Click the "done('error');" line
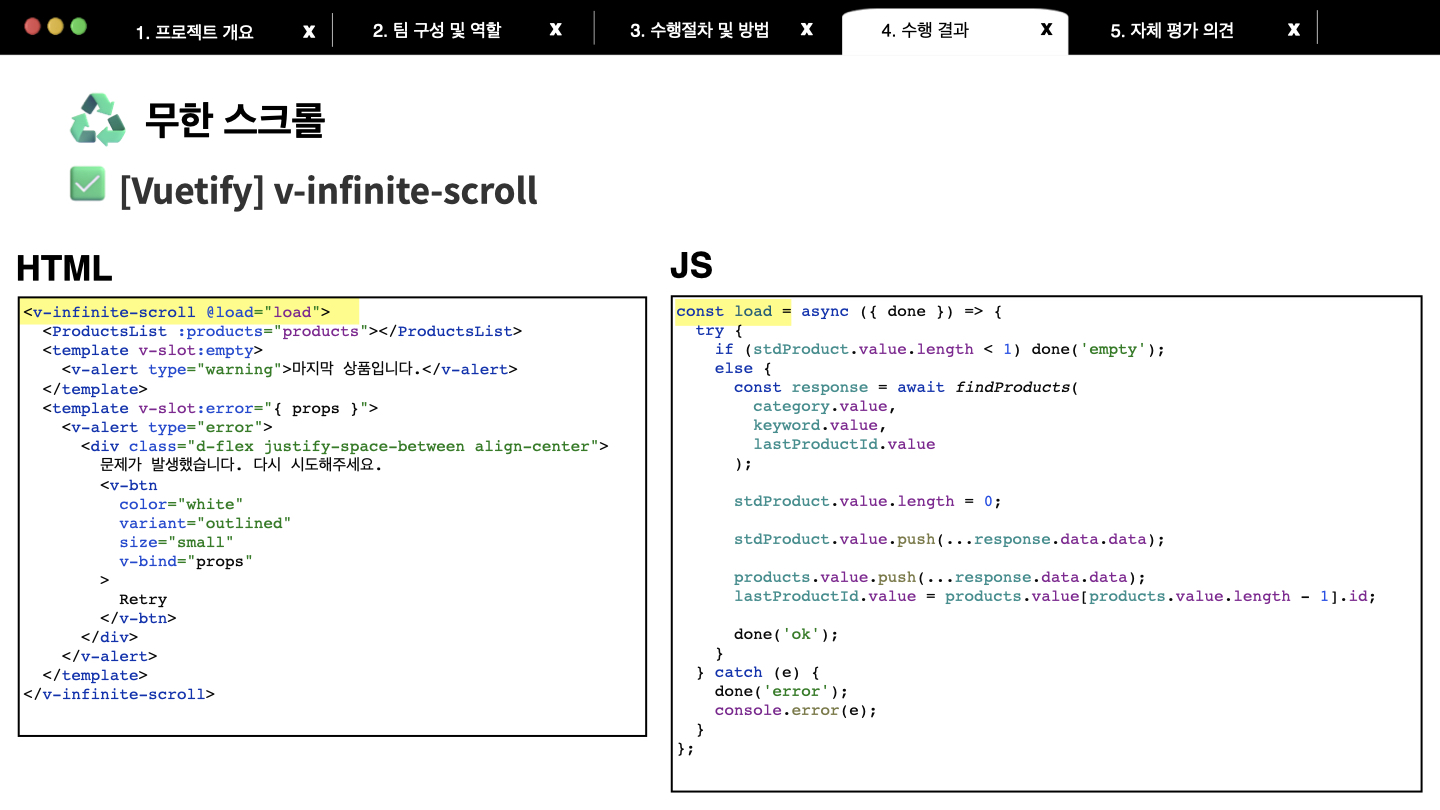This screenshot has width=1440, height=810. tap(781, 691)
